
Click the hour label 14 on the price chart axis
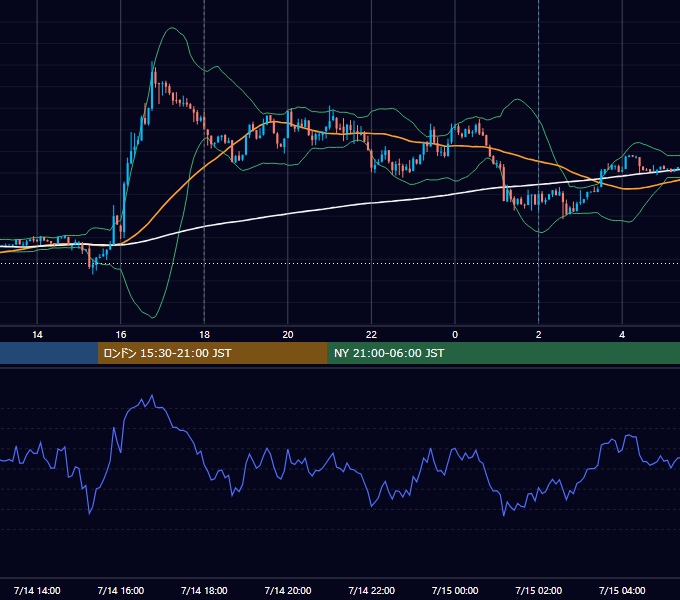37,335
